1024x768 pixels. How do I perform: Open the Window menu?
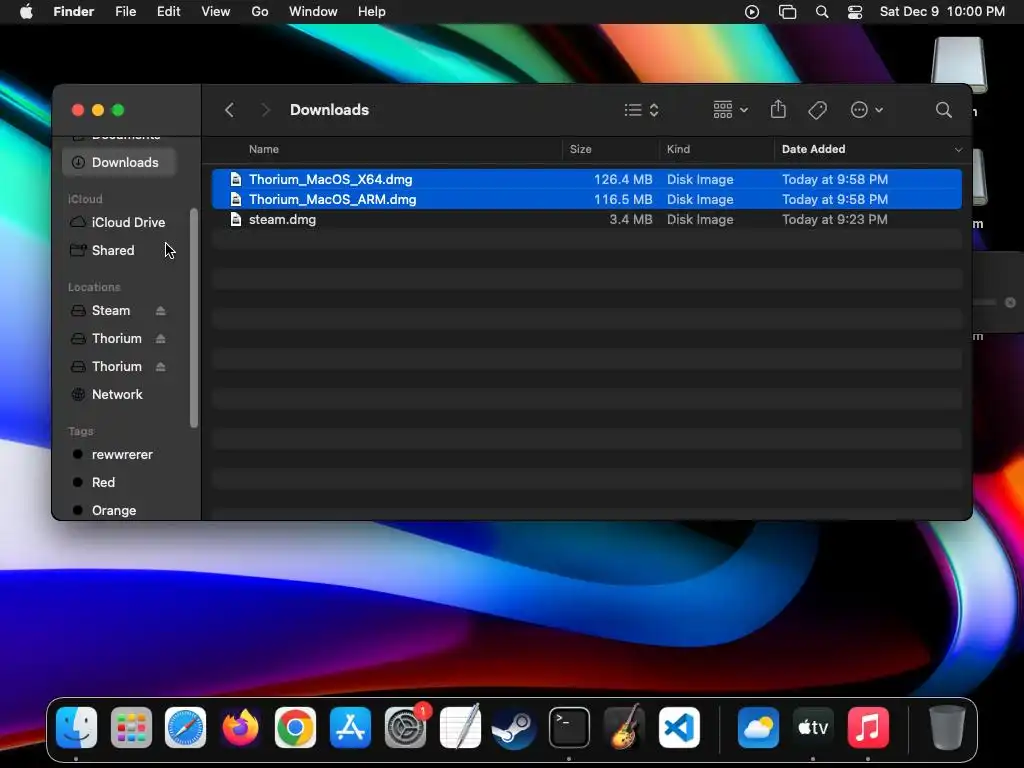tap(313, 12)
